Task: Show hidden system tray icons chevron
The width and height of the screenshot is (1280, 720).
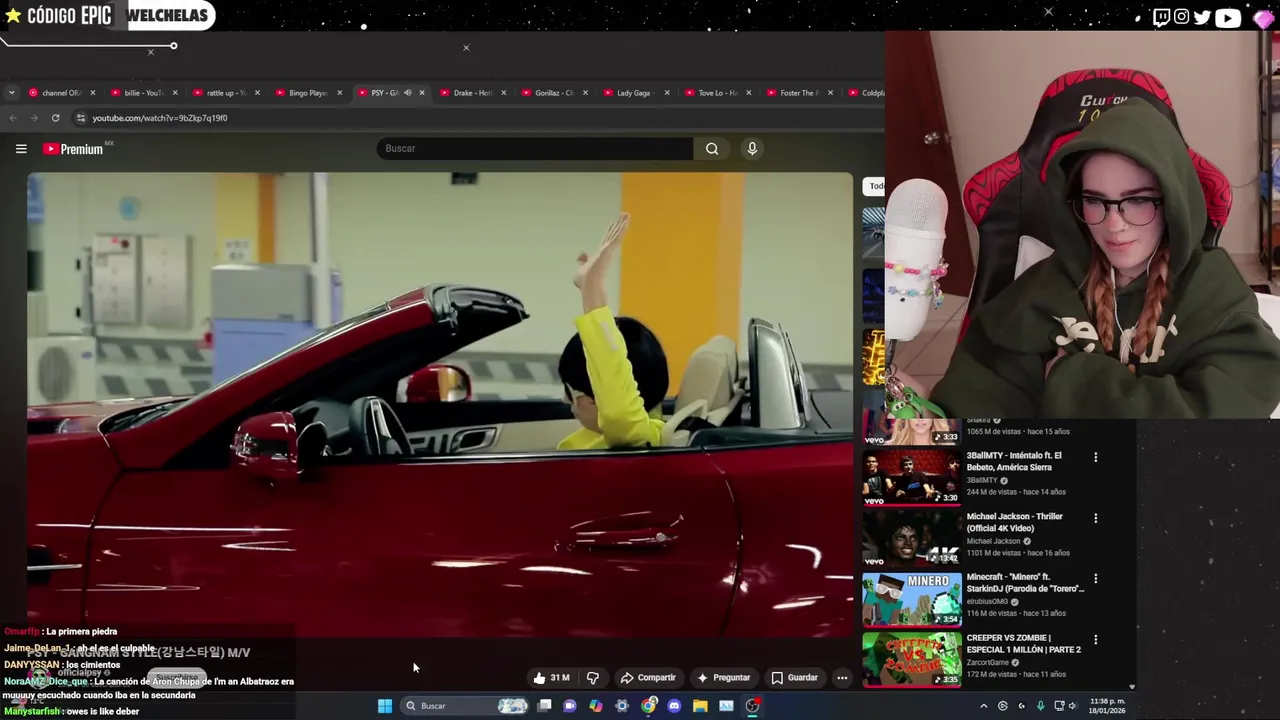Action: (983, 706)
